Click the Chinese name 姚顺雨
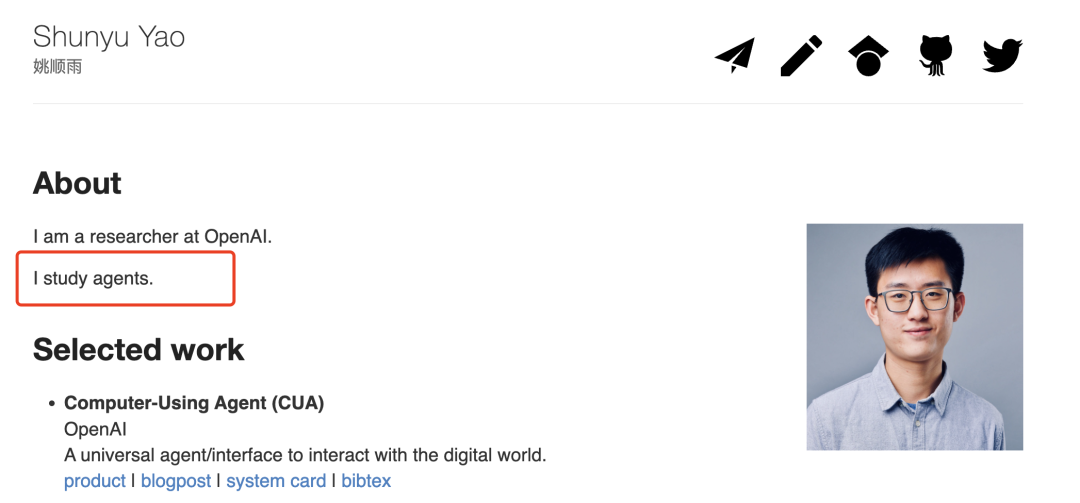The image size is (1080, 503). click(x=57, y=67)
